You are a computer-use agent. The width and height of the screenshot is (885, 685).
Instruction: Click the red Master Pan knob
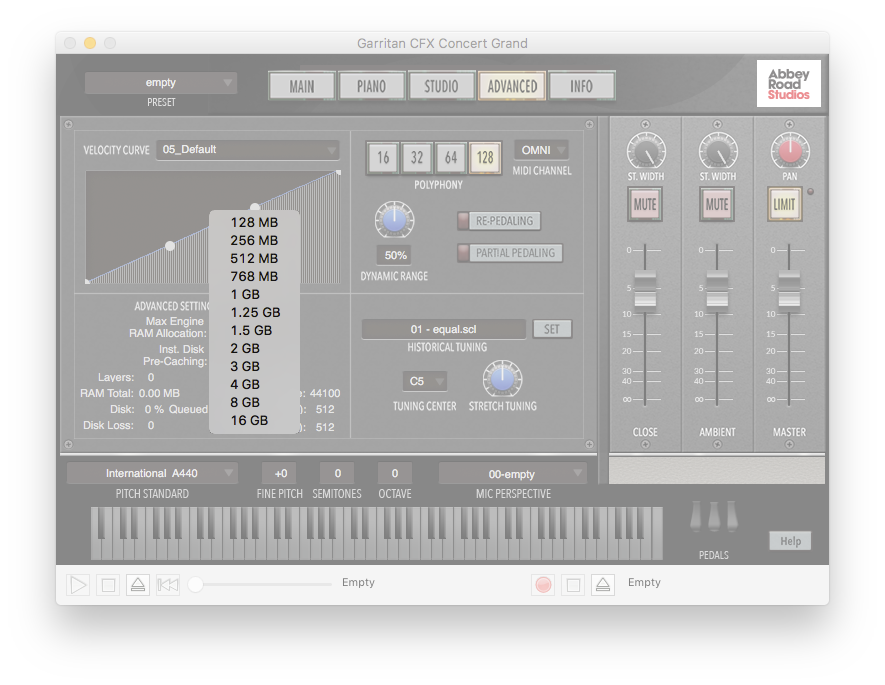tap(790, 151)
